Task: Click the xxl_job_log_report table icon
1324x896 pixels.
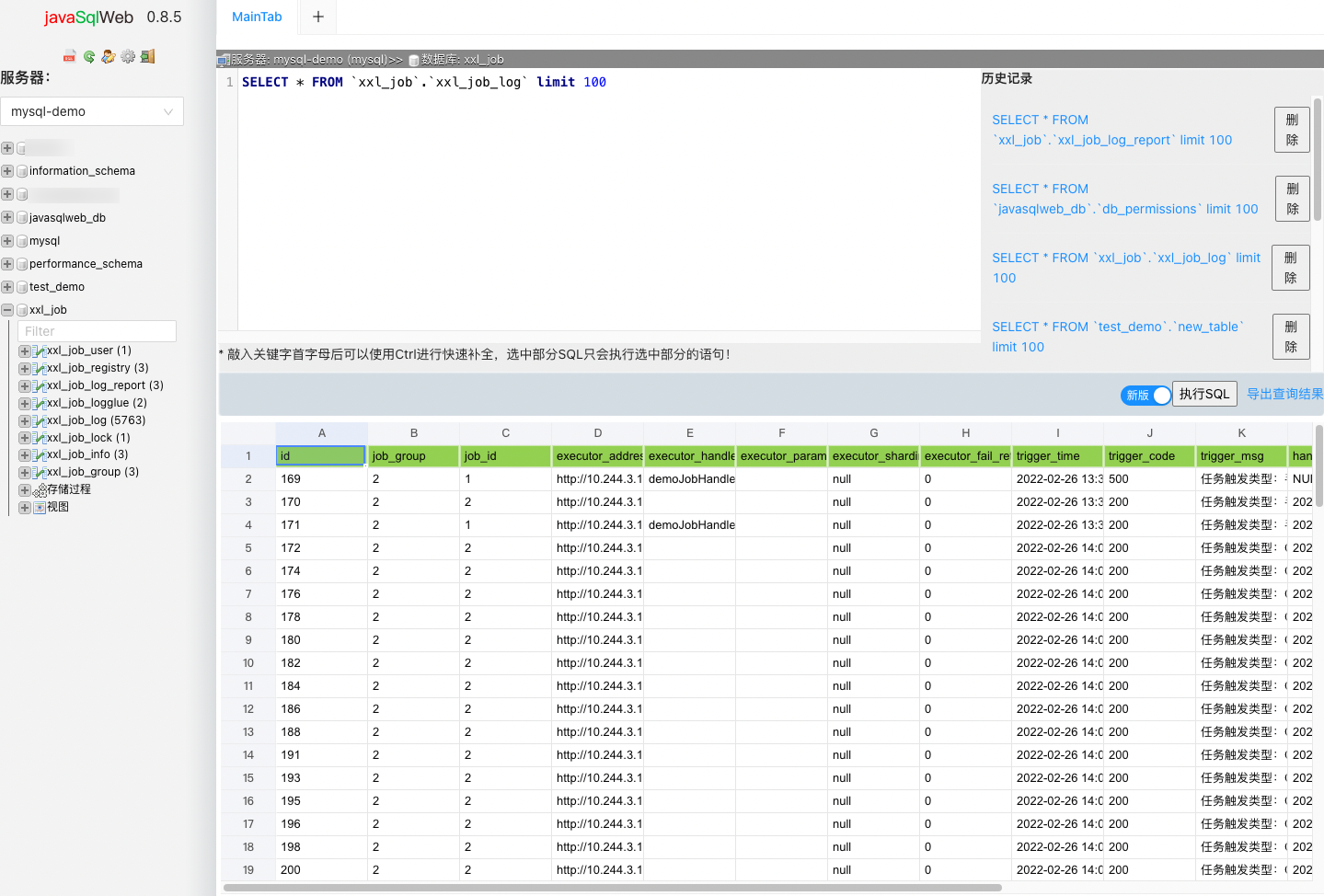Action: coord(40,385)
